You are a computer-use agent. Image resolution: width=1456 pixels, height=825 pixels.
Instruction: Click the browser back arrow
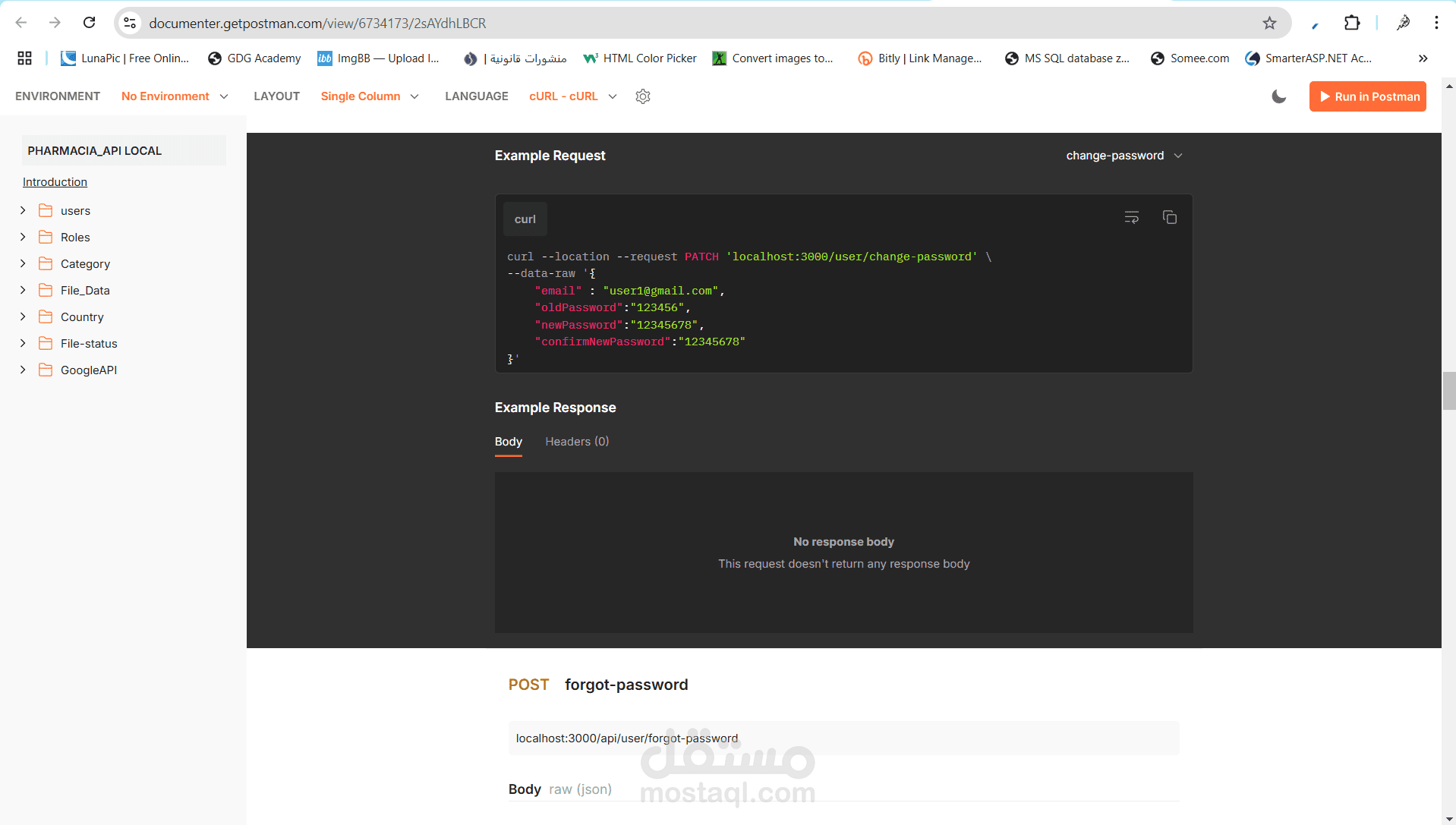20,23
